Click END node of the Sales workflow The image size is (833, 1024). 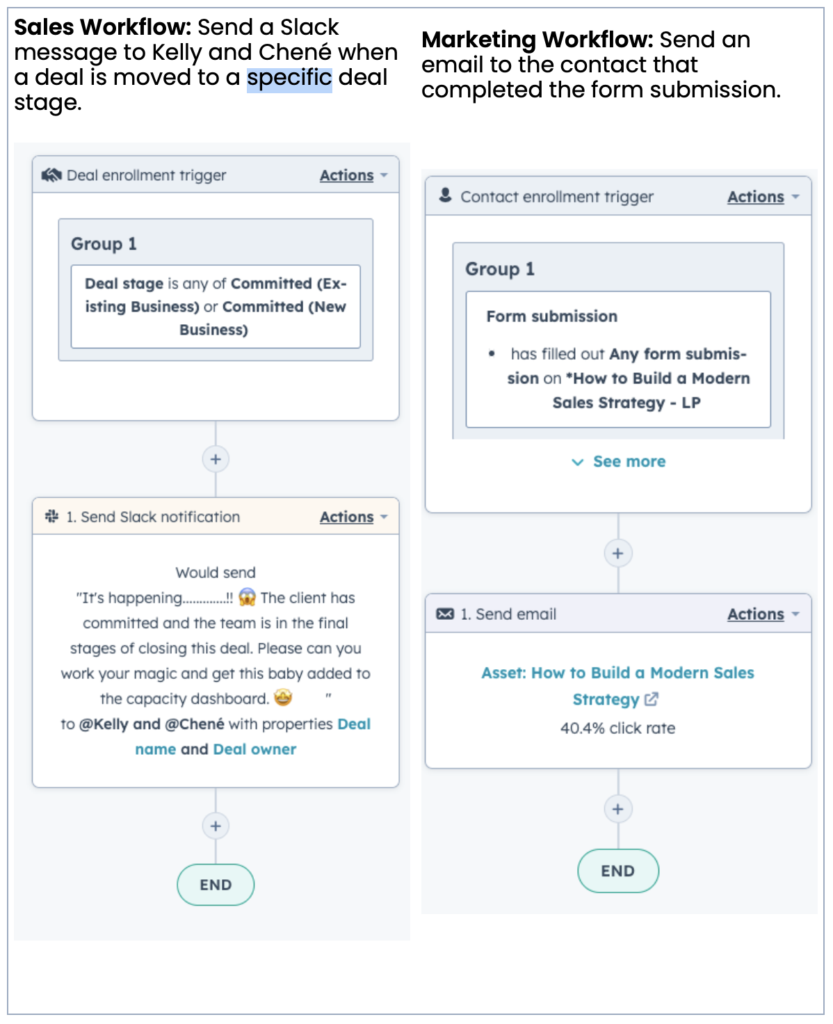pyautogui.click(x=215, y=884)
